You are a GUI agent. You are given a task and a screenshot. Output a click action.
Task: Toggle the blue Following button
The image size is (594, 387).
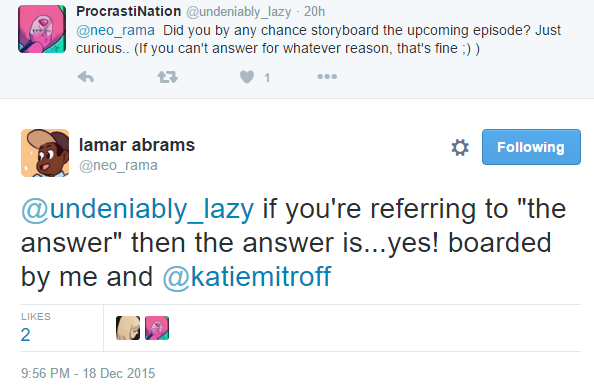pyautogui.click(x=531, y=147)
